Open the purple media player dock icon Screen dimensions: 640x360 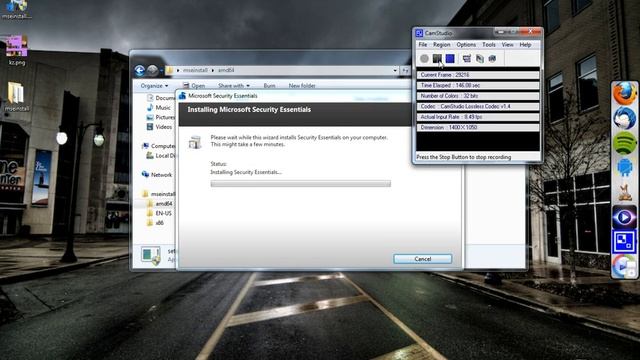click(x=624, y=217)
